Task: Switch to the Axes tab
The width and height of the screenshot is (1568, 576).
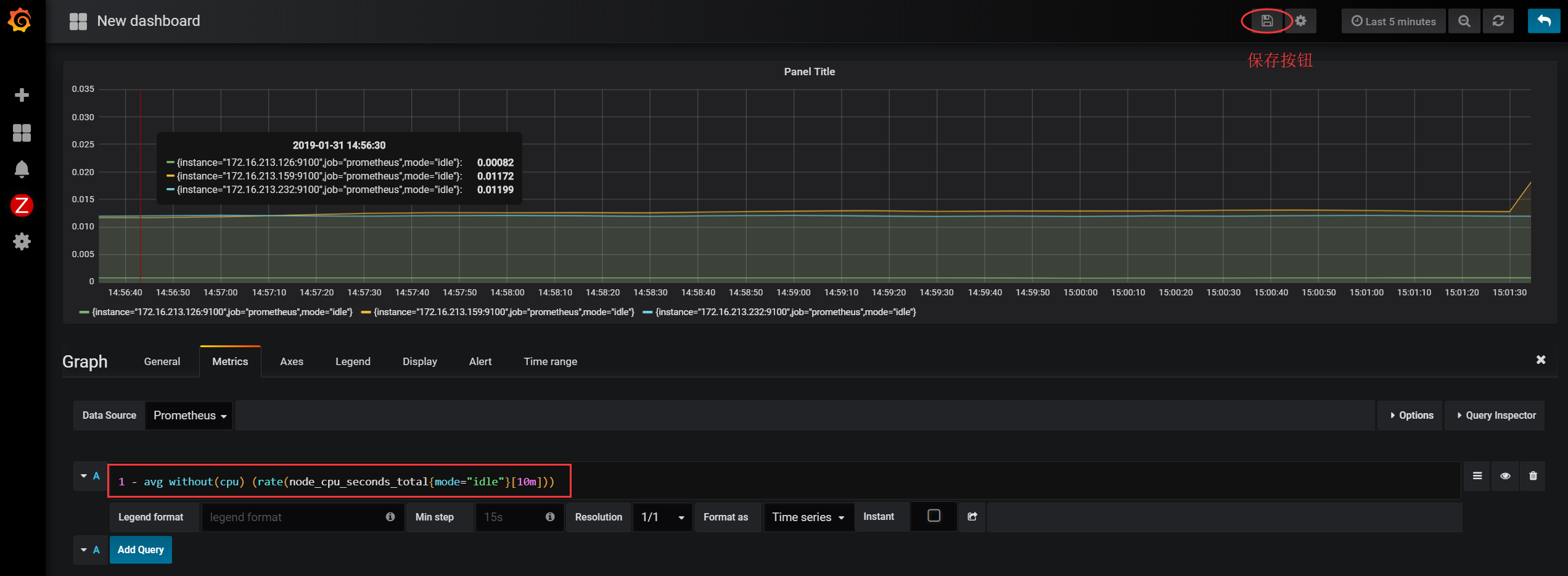Action: pos(292,361)
